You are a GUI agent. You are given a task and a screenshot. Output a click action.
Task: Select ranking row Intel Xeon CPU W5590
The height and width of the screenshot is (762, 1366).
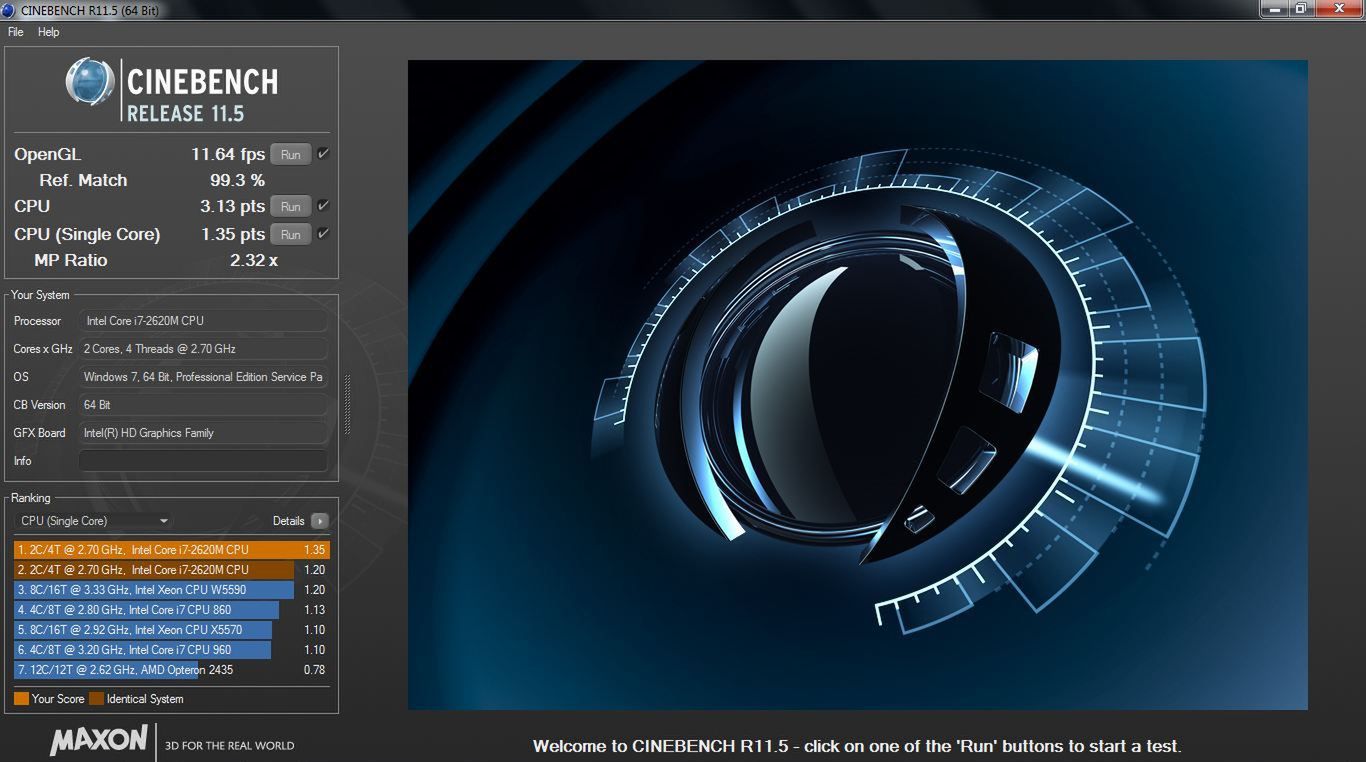[x=171, y=590]
